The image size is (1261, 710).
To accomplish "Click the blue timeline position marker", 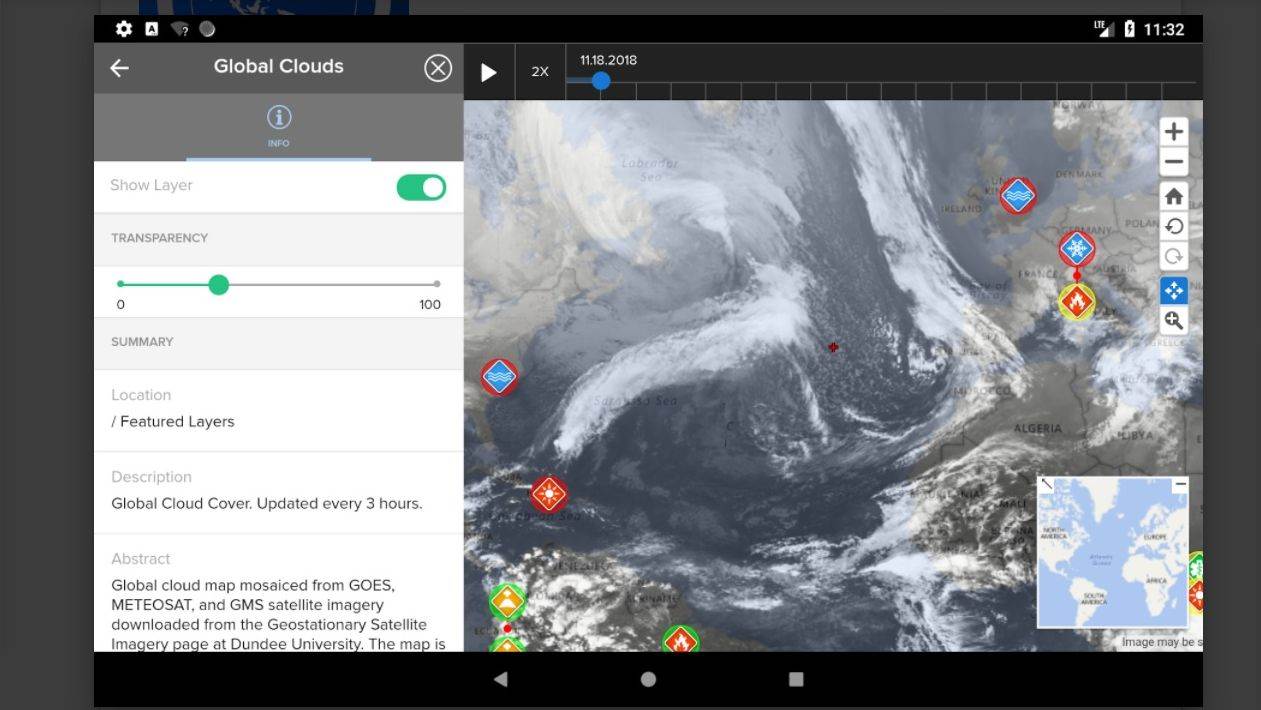I will pos(601,81).
